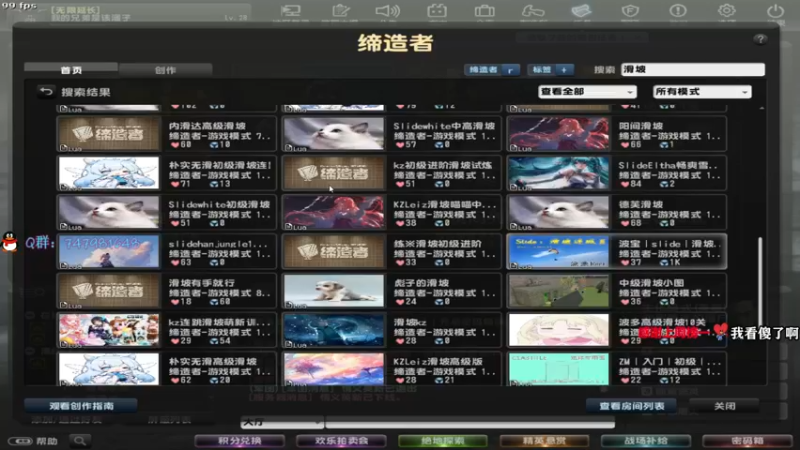Click the 练※滑坡初级进阶 title
Viewport: 800px width, 450px height.
click(438, 244)
